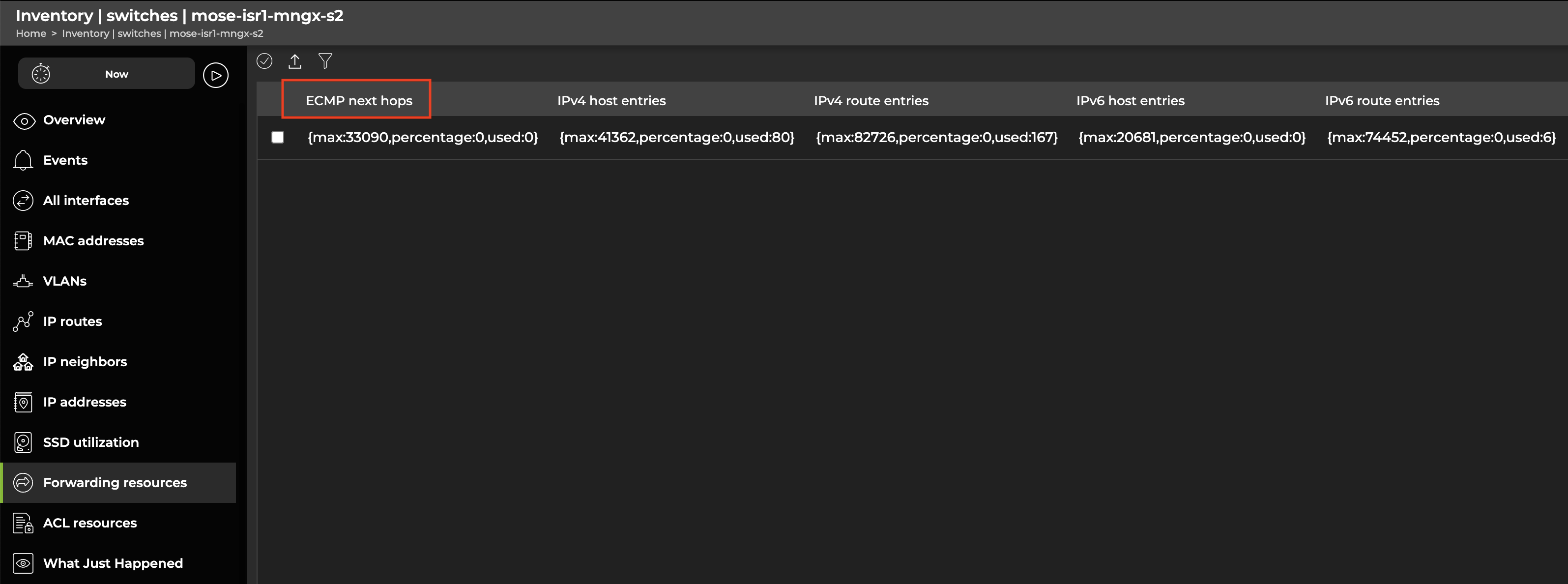Click the select-all checkmark circle icon
This screenshot has height=584, width=1568.
[264, 61]
